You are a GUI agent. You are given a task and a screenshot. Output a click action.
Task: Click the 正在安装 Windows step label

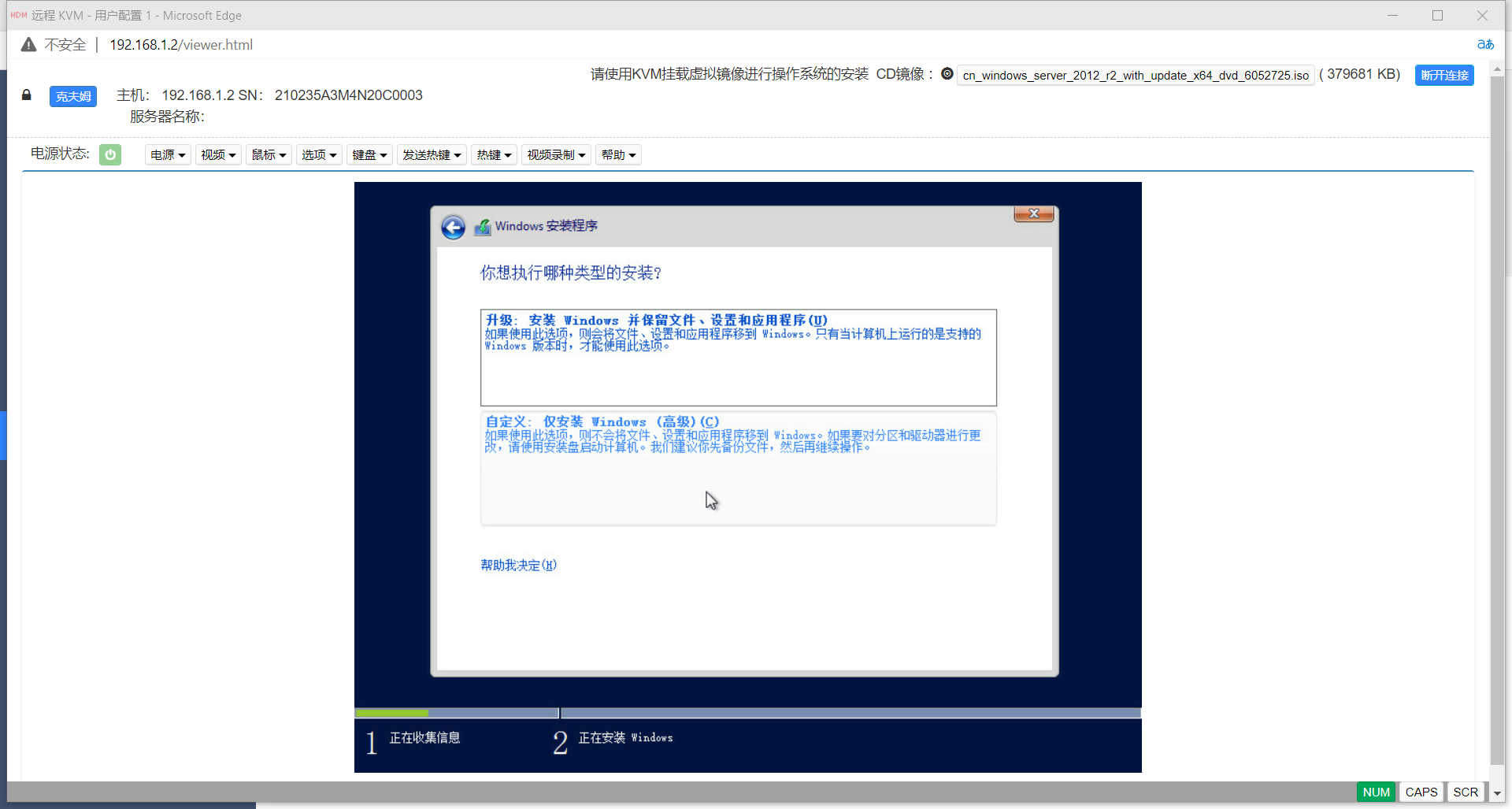625,737
